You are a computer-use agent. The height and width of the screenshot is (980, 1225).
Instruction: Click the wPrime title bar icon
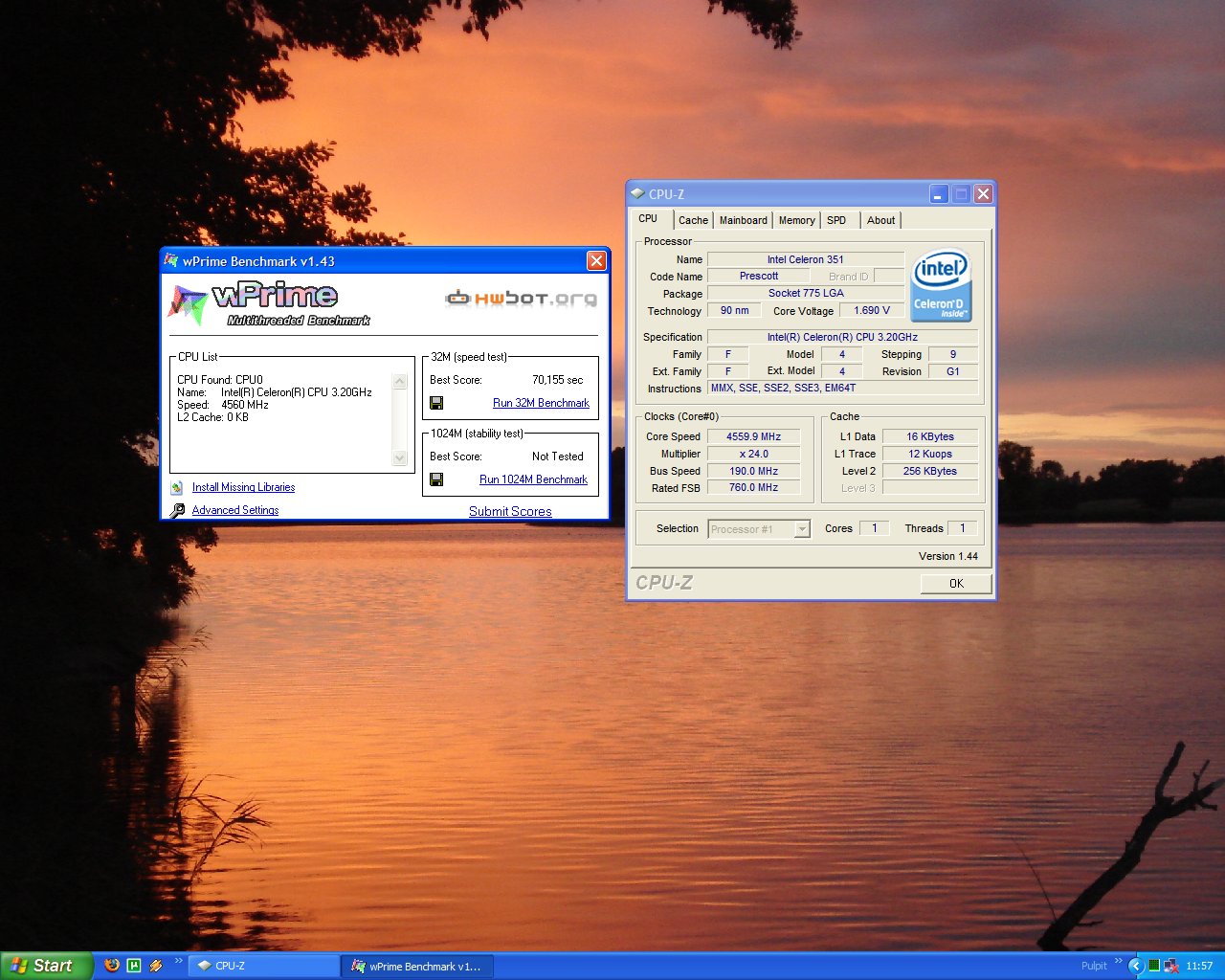[x=171, y=260]
